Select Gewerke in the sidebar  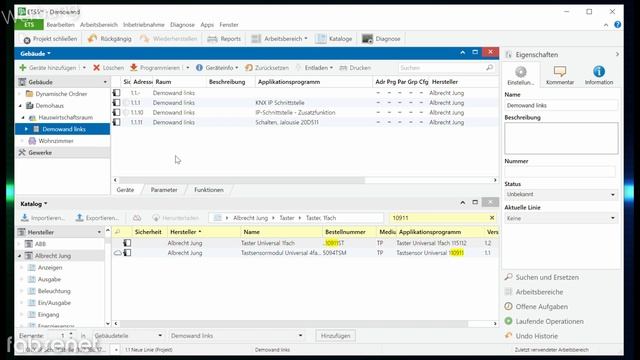(x=40, y=153)
